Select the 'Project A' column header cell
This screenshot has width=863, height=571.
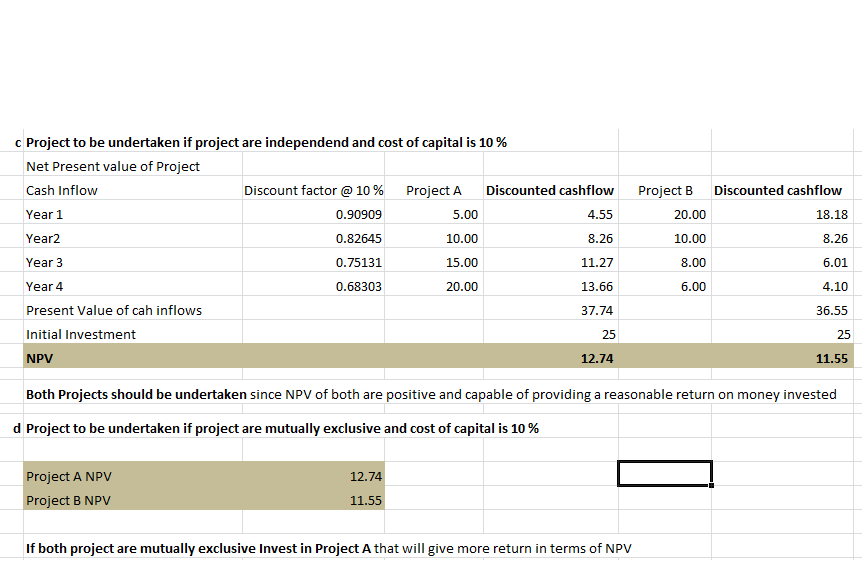434,190
